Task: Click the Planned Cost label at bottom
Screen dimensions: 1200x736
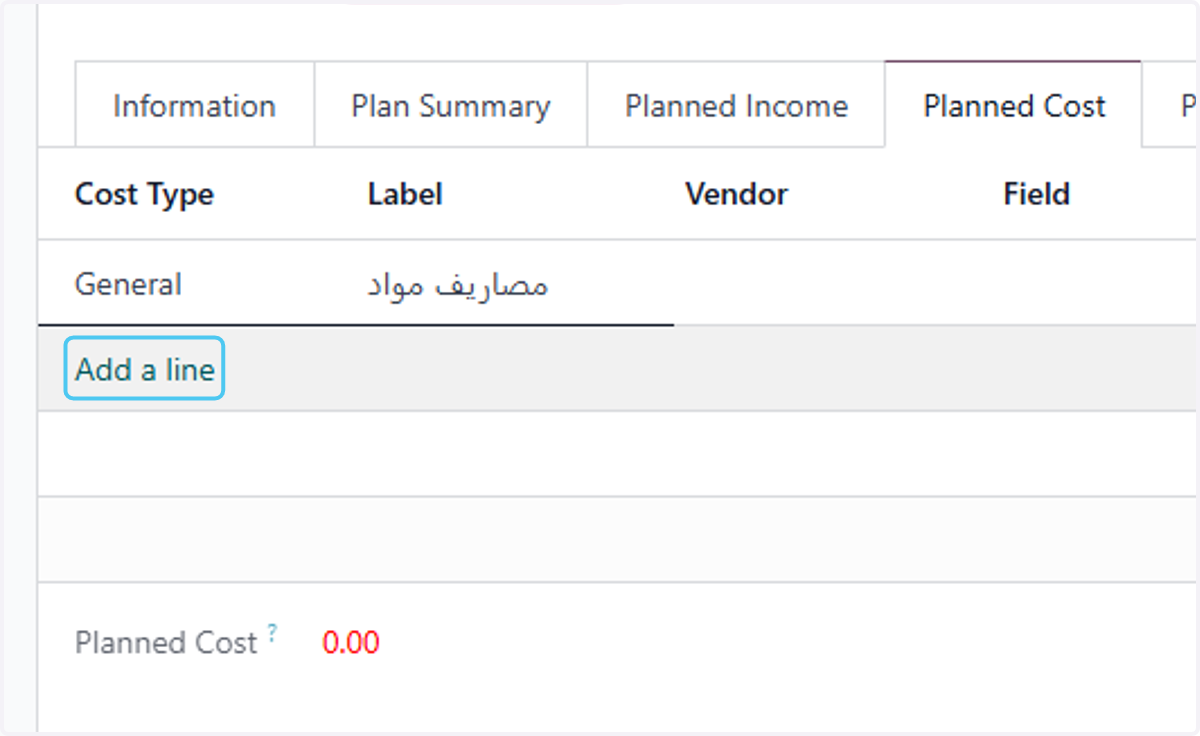Action: point(166,642)
